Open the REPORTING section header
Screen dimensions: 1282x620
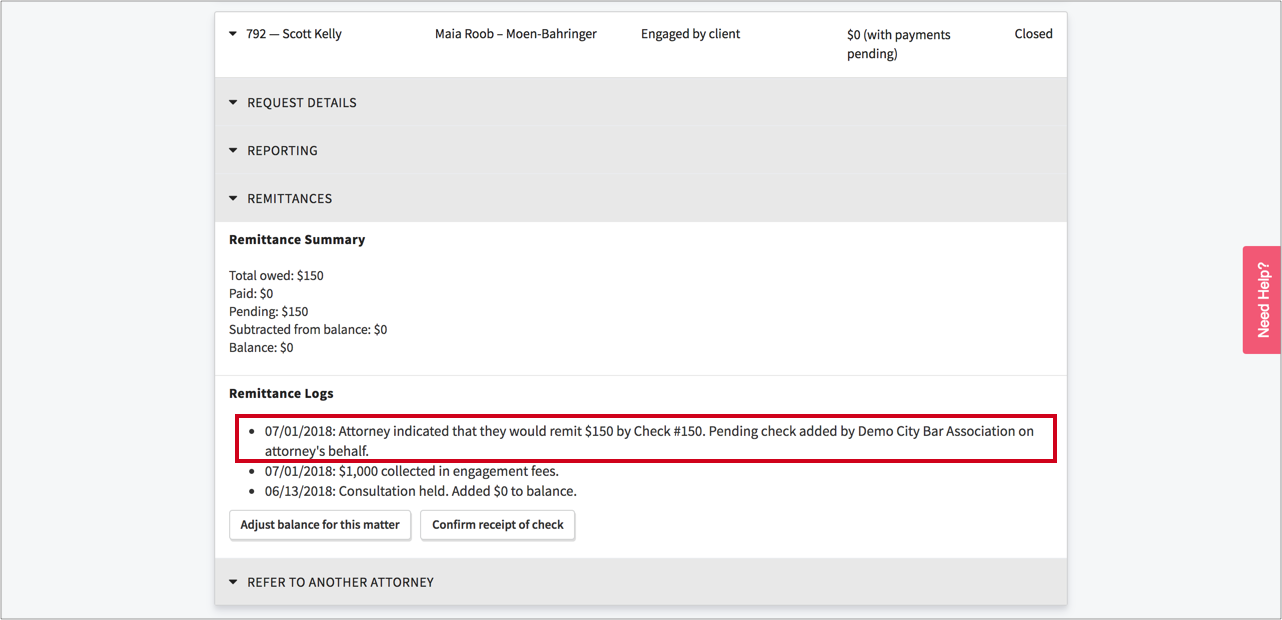(x=282, y=150)
